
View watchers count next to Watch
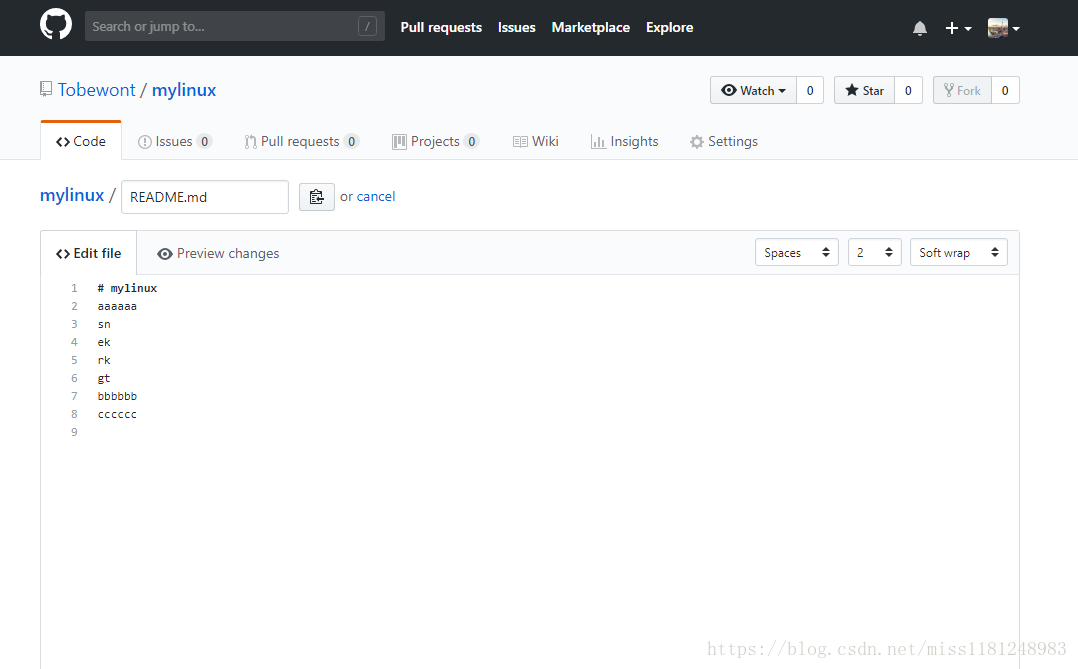(x=810, y=90)
